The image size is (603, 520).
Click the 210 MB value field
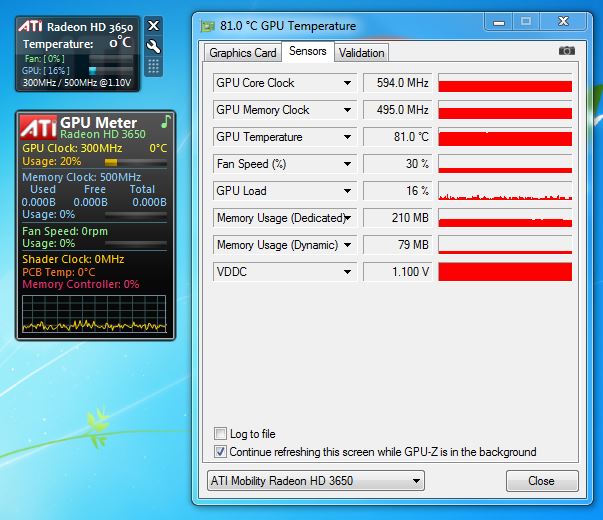(x=398, y=218)
